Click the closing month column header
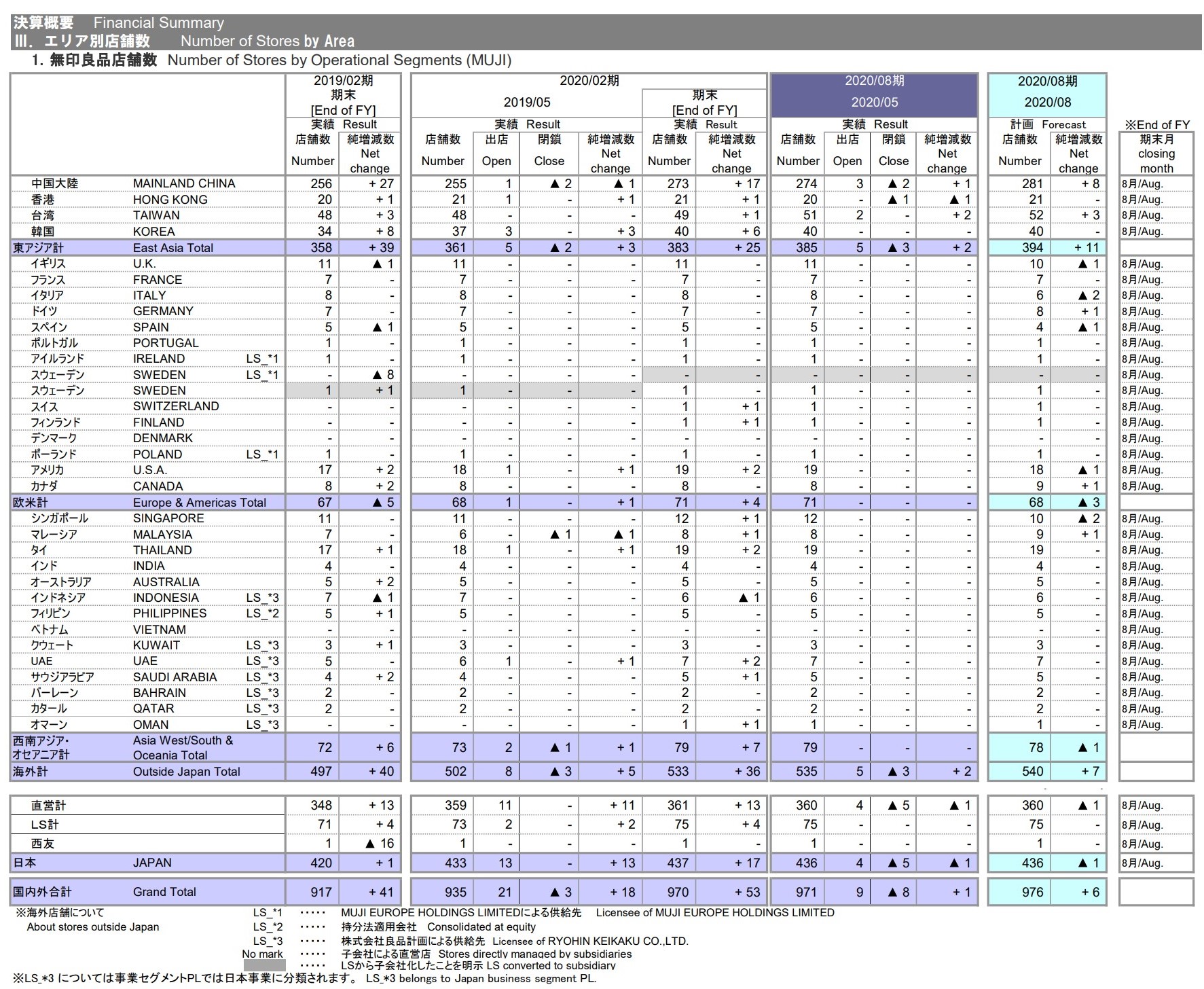The width and height of the screenshot is (1204, 989). (1156, 154)
